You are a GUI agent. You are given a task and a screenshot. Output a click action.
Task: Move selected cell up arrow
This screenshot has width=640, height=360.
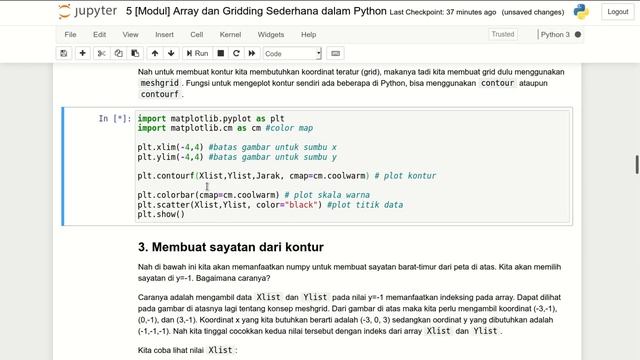pyautogui.click(x=155, y=53)
